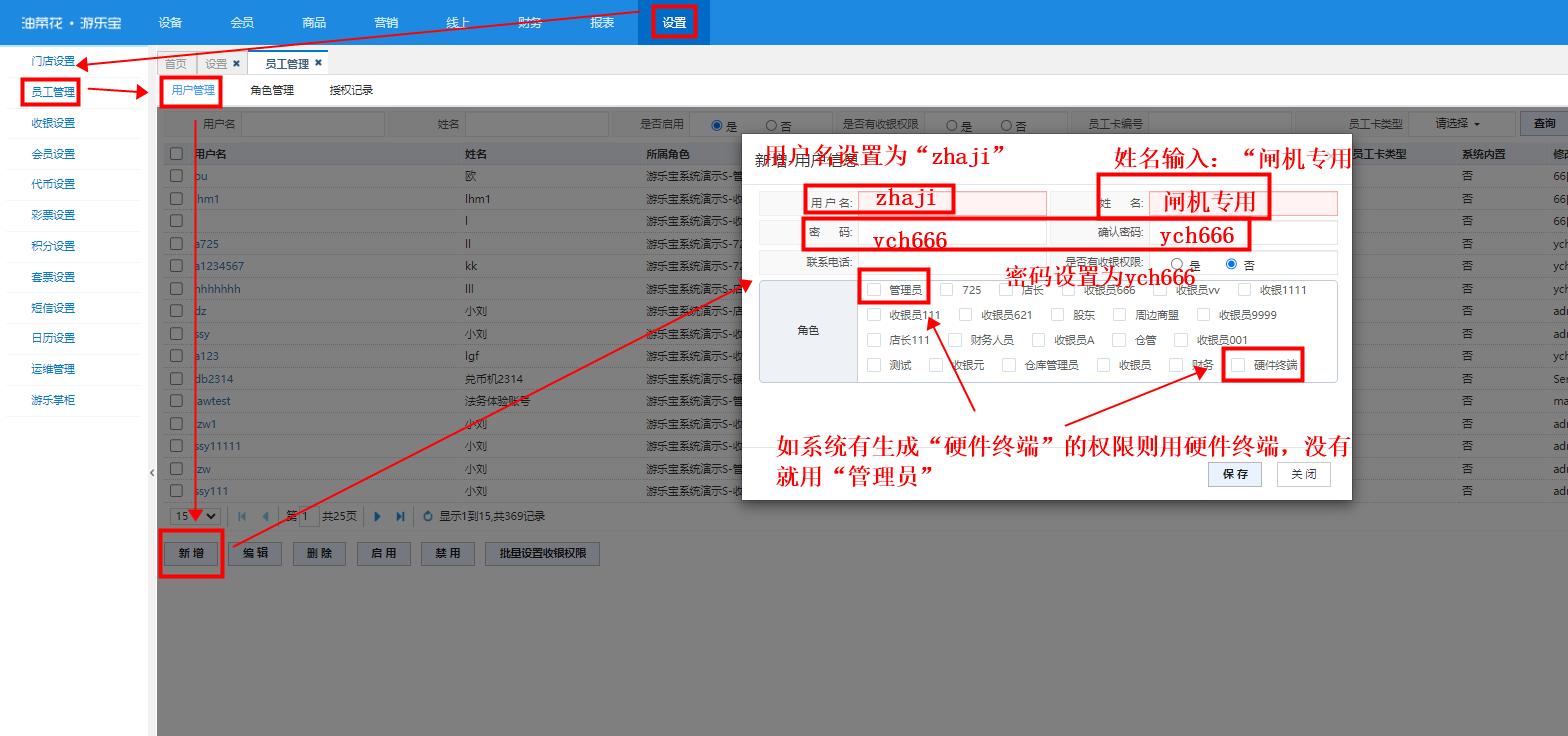Check the 仓库管理员 role checkbox
This screenshot has height=736, width=1568.
1009,365
